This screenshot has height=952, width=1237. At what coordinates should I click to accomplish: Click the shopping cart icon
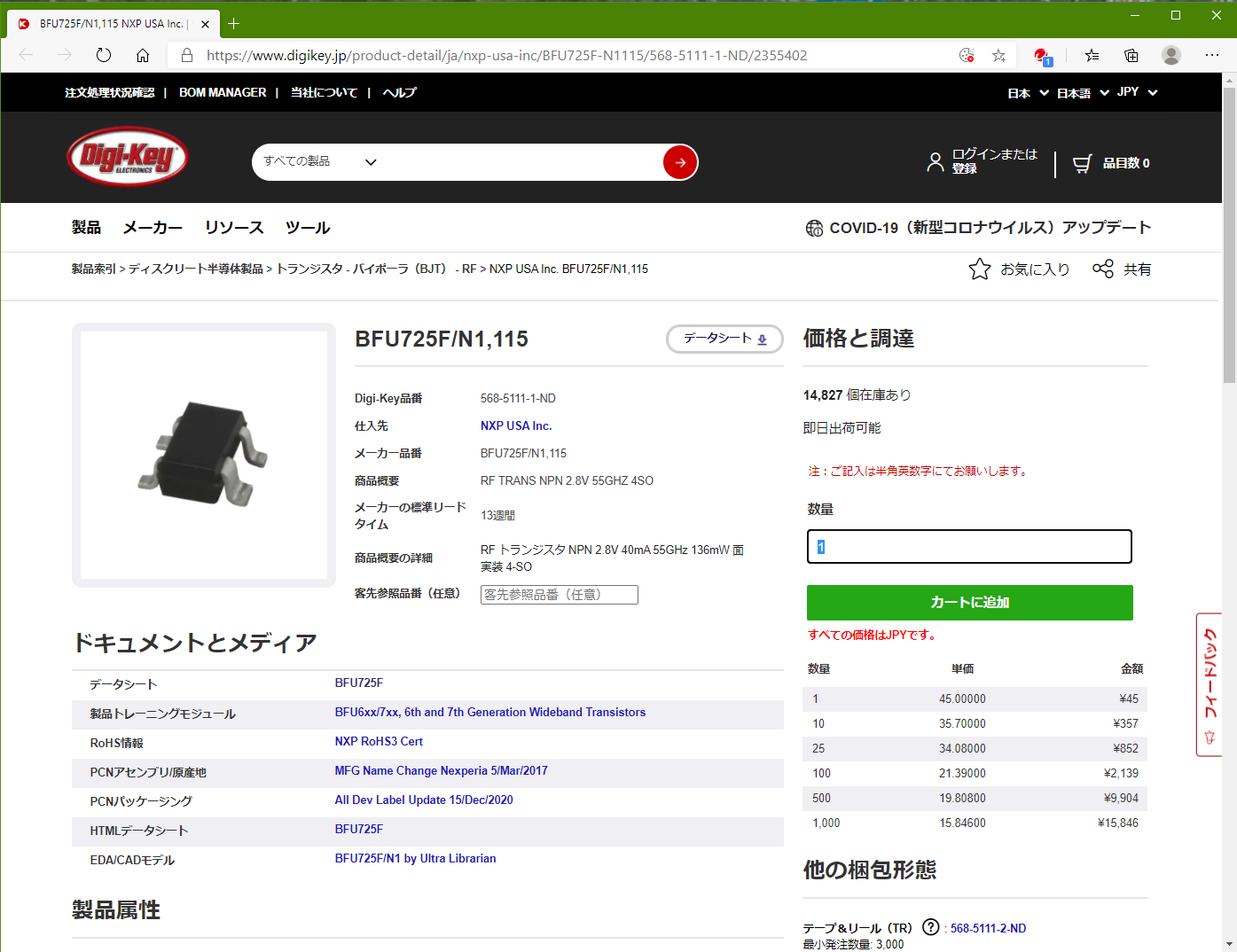[1082, 163]
